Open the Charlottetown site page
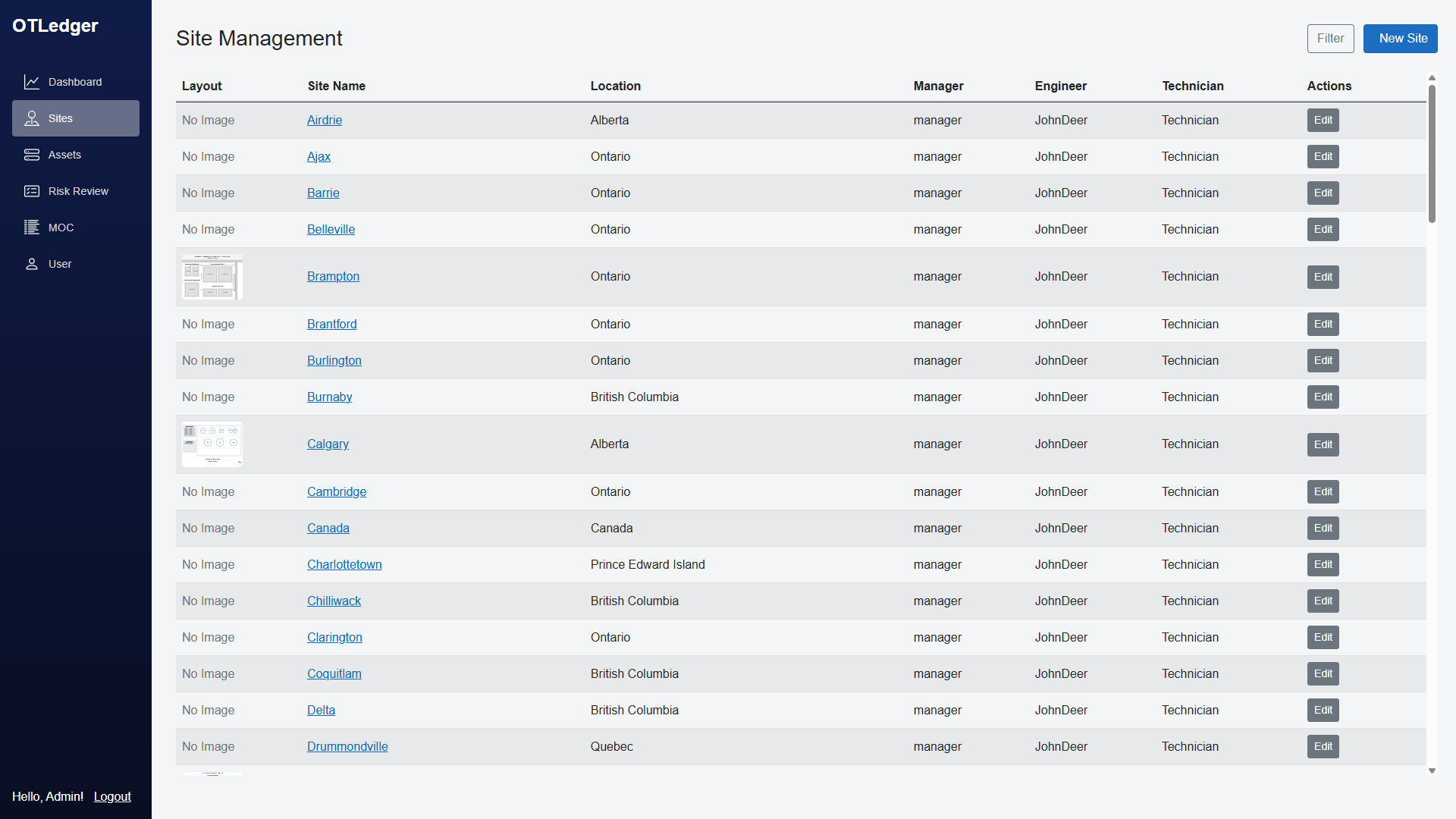Image resolution: width=1456 pixels, height=819 pixels. (x=344, y=564)
